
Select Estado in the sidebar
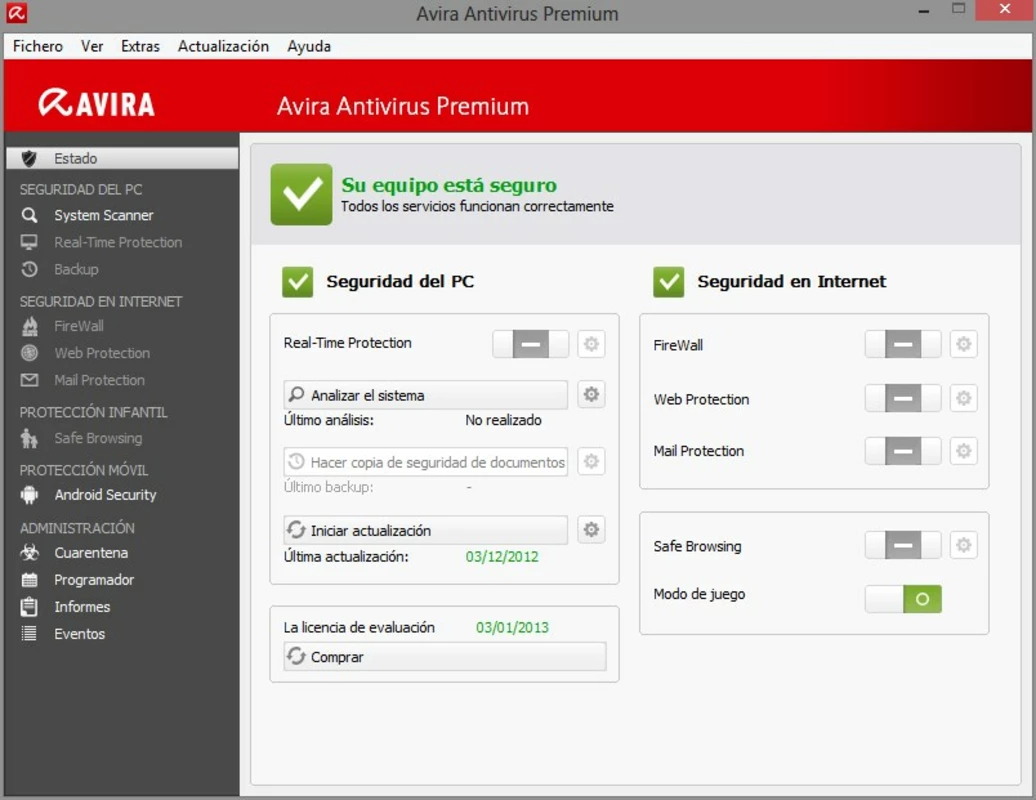click(122, 159)
